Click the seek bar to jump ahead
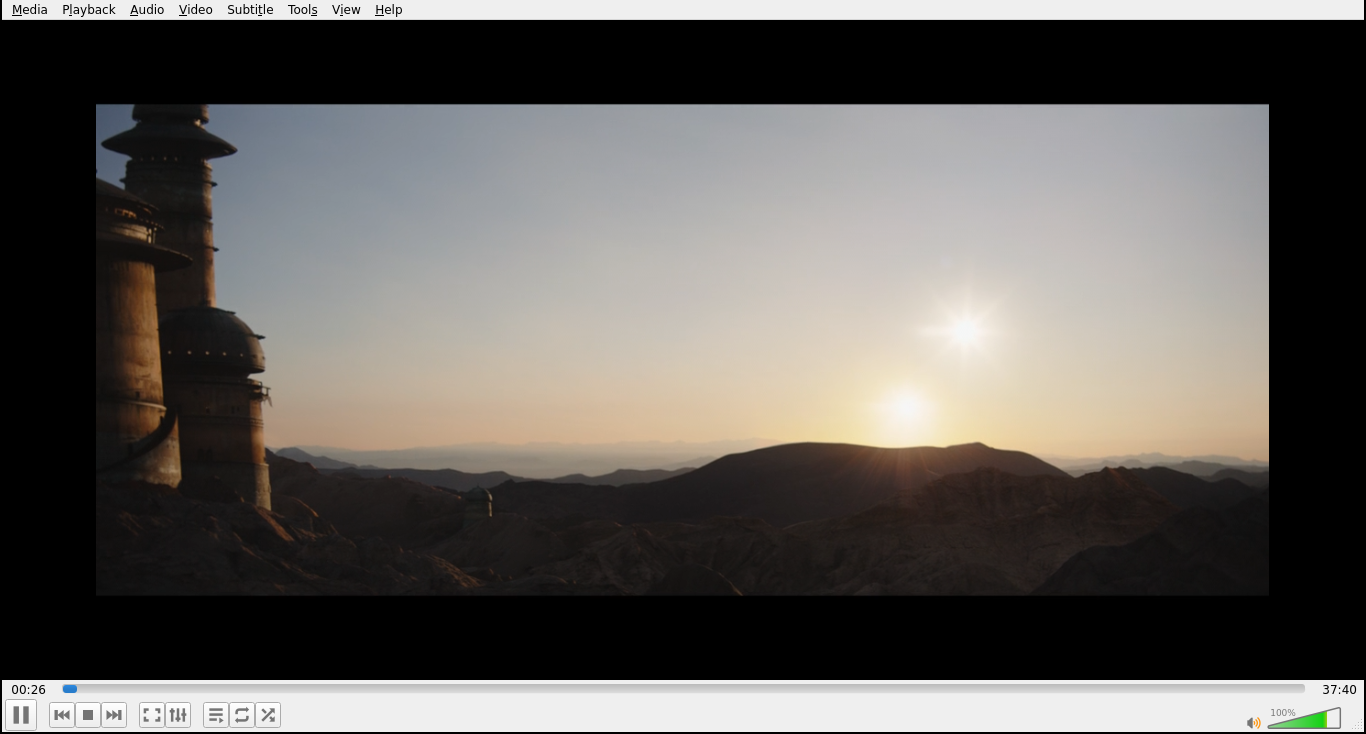The height and width of the screenshot is (734, 1366). pos(683,689)
